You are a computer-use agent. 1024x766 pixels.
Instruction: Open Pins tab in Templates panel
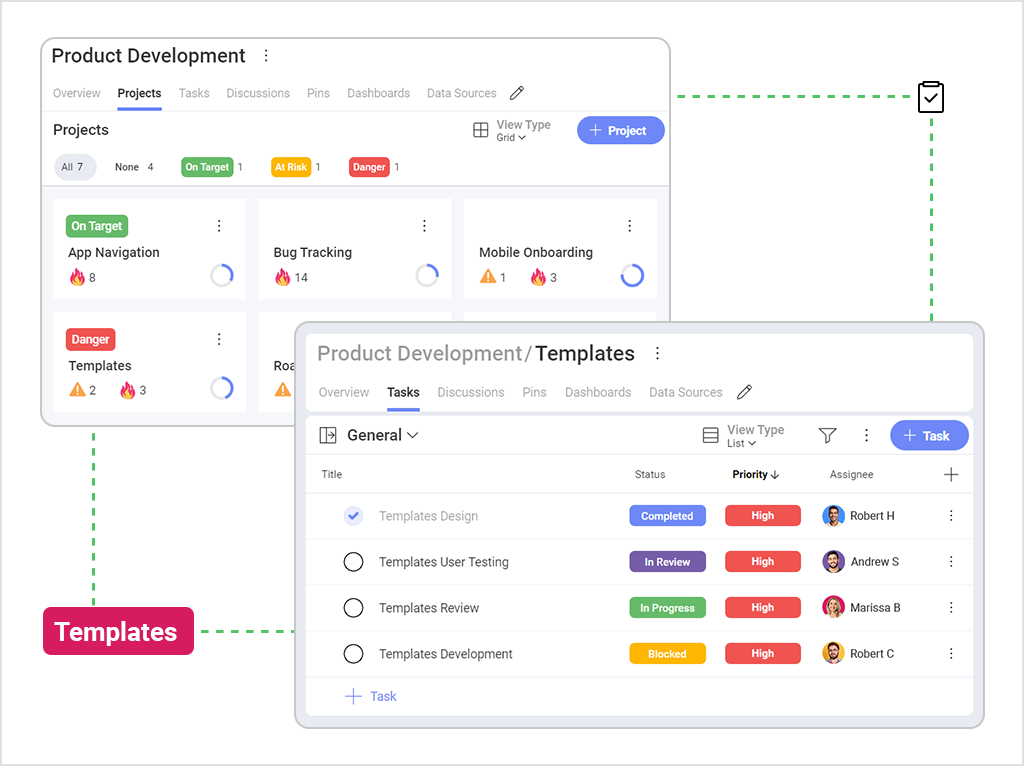(x=534, y=392)
